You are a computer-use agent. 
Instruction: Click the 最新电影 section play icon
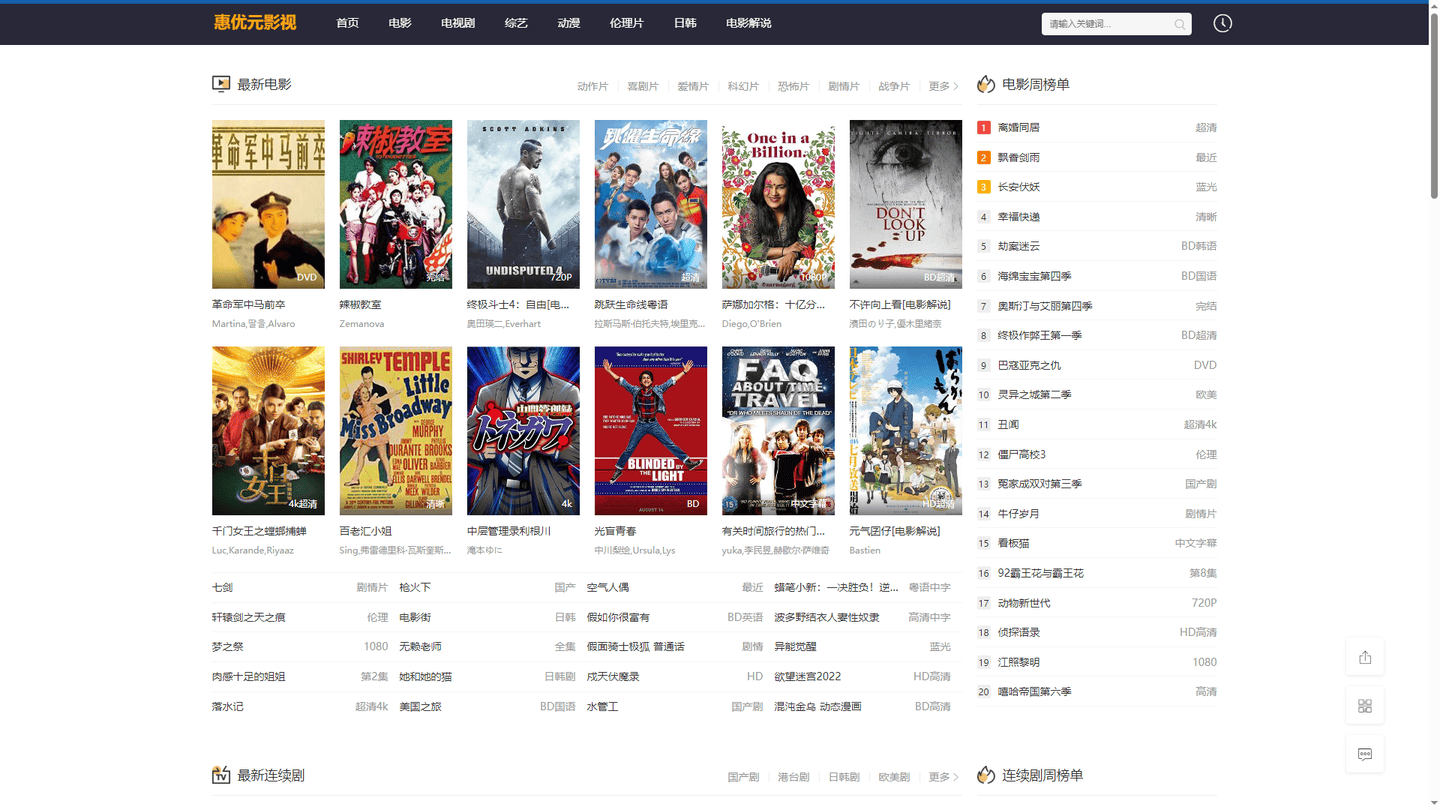click(221, 84)
